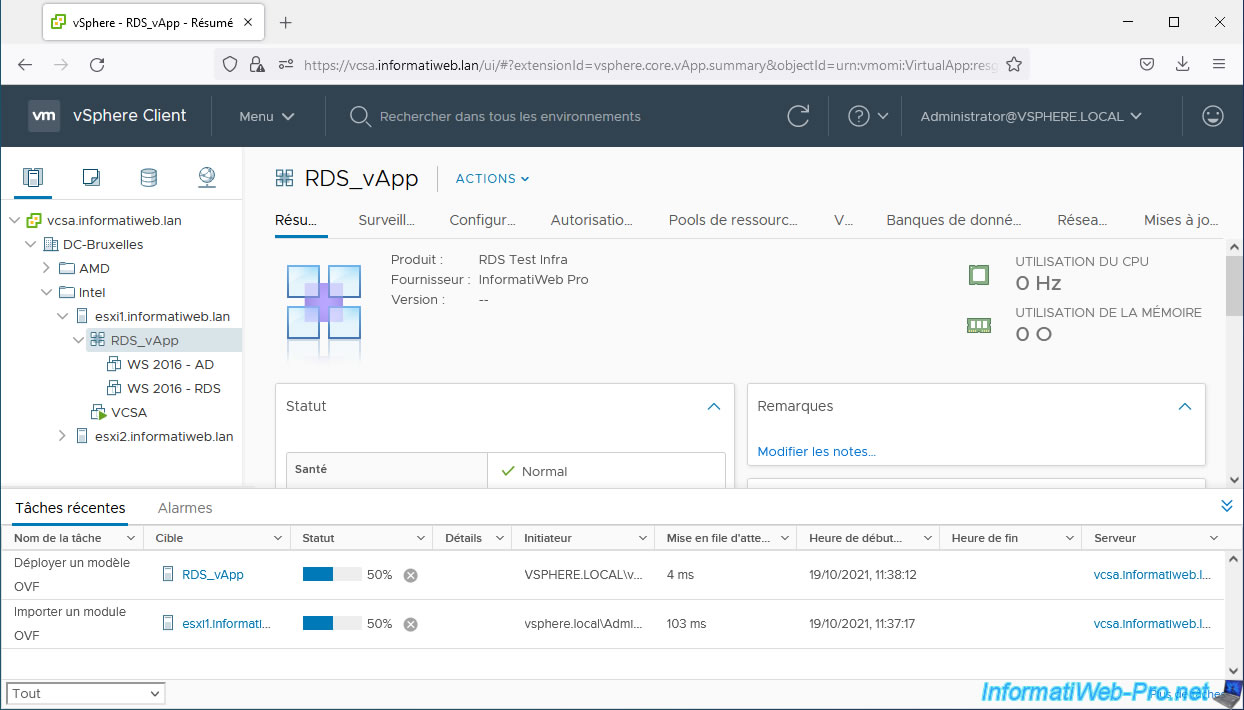Open the browser Pocket save icon
Screen dimensions: 1244x710
click(x=1147, y=64)
